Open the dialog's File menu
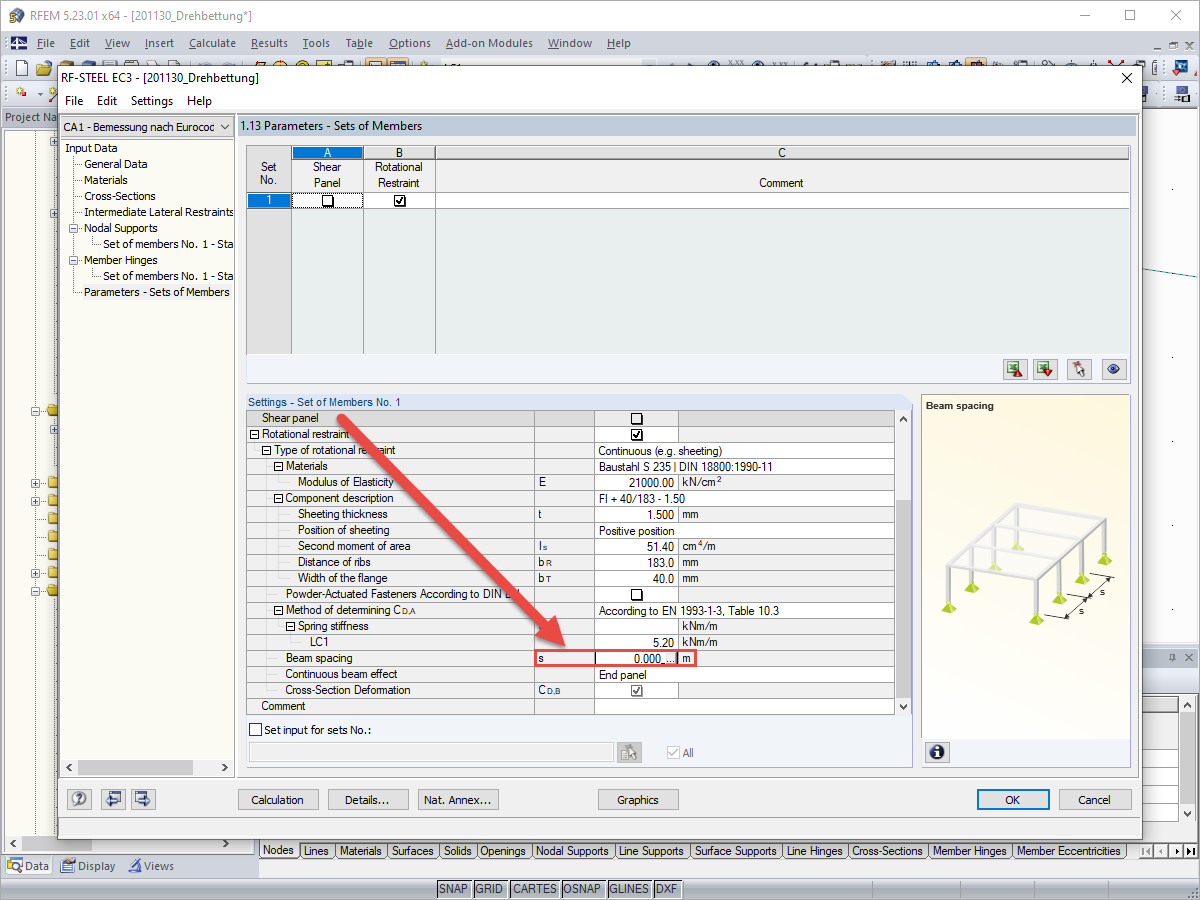Viewport: 1200px width, 900px height. pos(74,101)
